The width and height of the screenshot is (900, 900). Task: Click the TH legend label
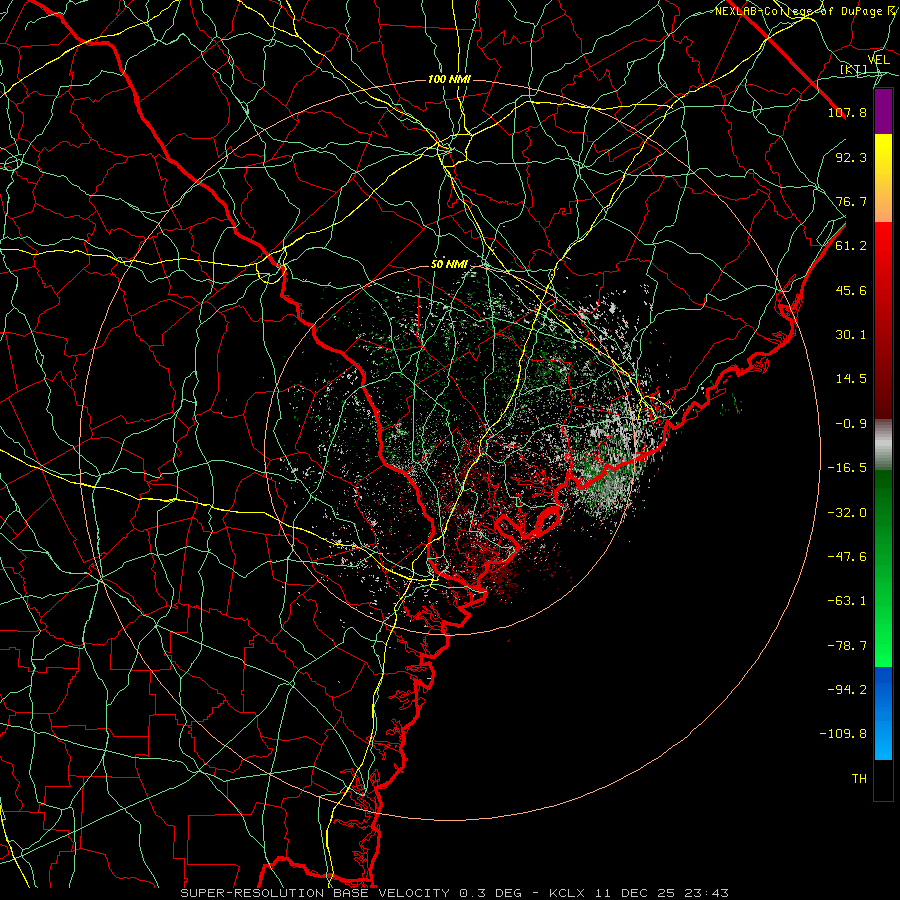pyautogui.click(x=859, y=779)
